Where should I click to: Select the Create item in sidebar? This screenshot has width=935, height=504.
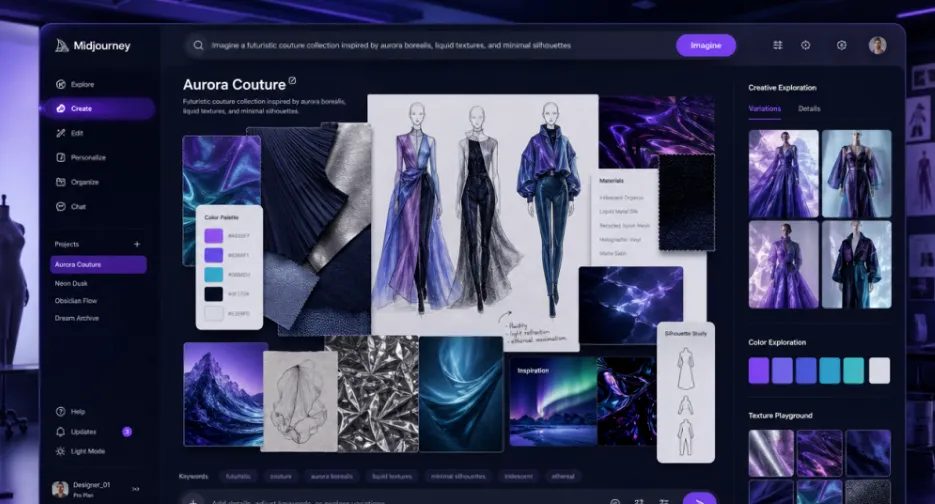(x=98, y=109)
